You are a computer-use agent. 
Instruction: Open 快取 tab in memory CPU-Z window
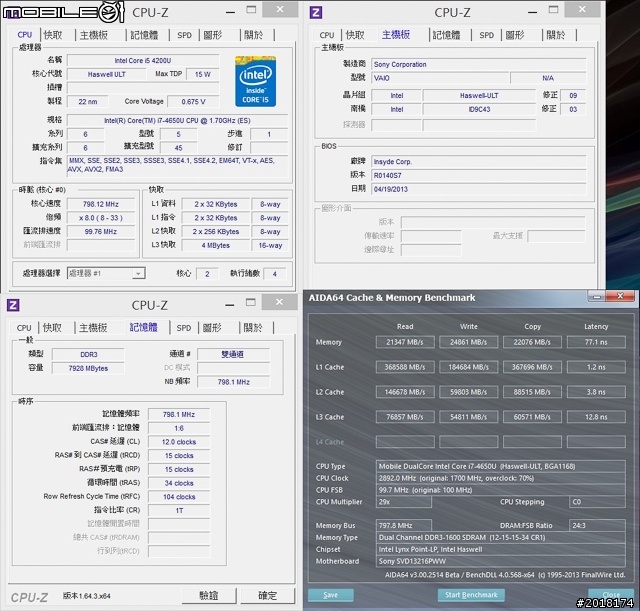point(52,328)
